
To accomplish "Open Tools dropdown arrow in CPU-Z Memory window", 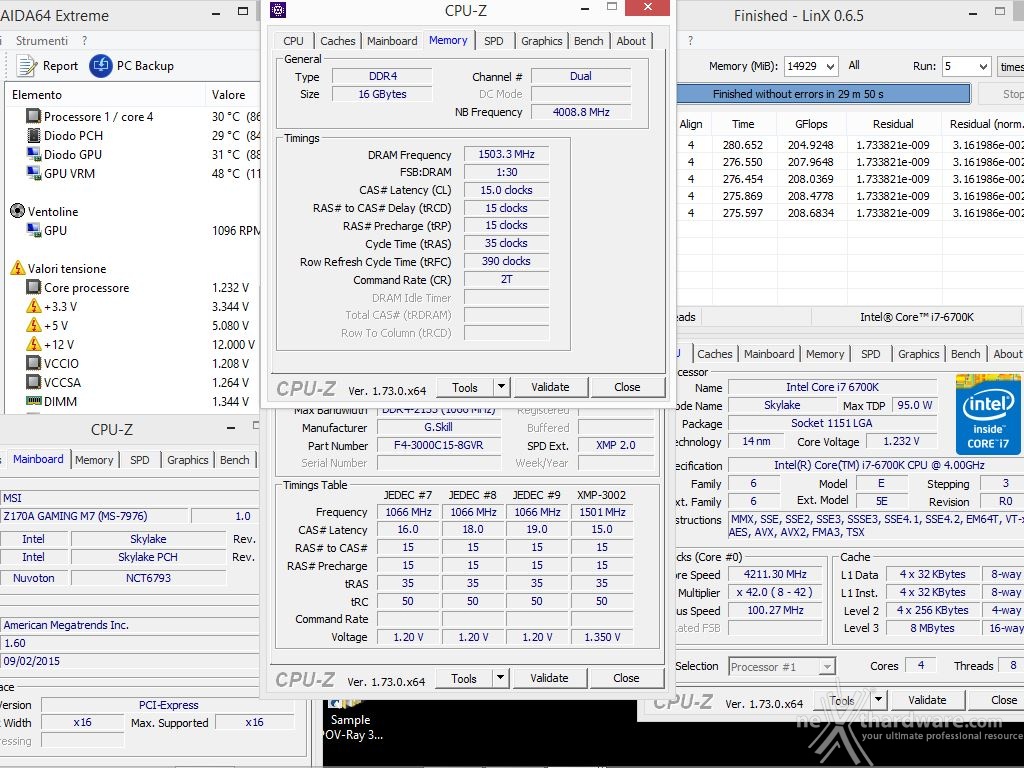I will click(501, 387).
